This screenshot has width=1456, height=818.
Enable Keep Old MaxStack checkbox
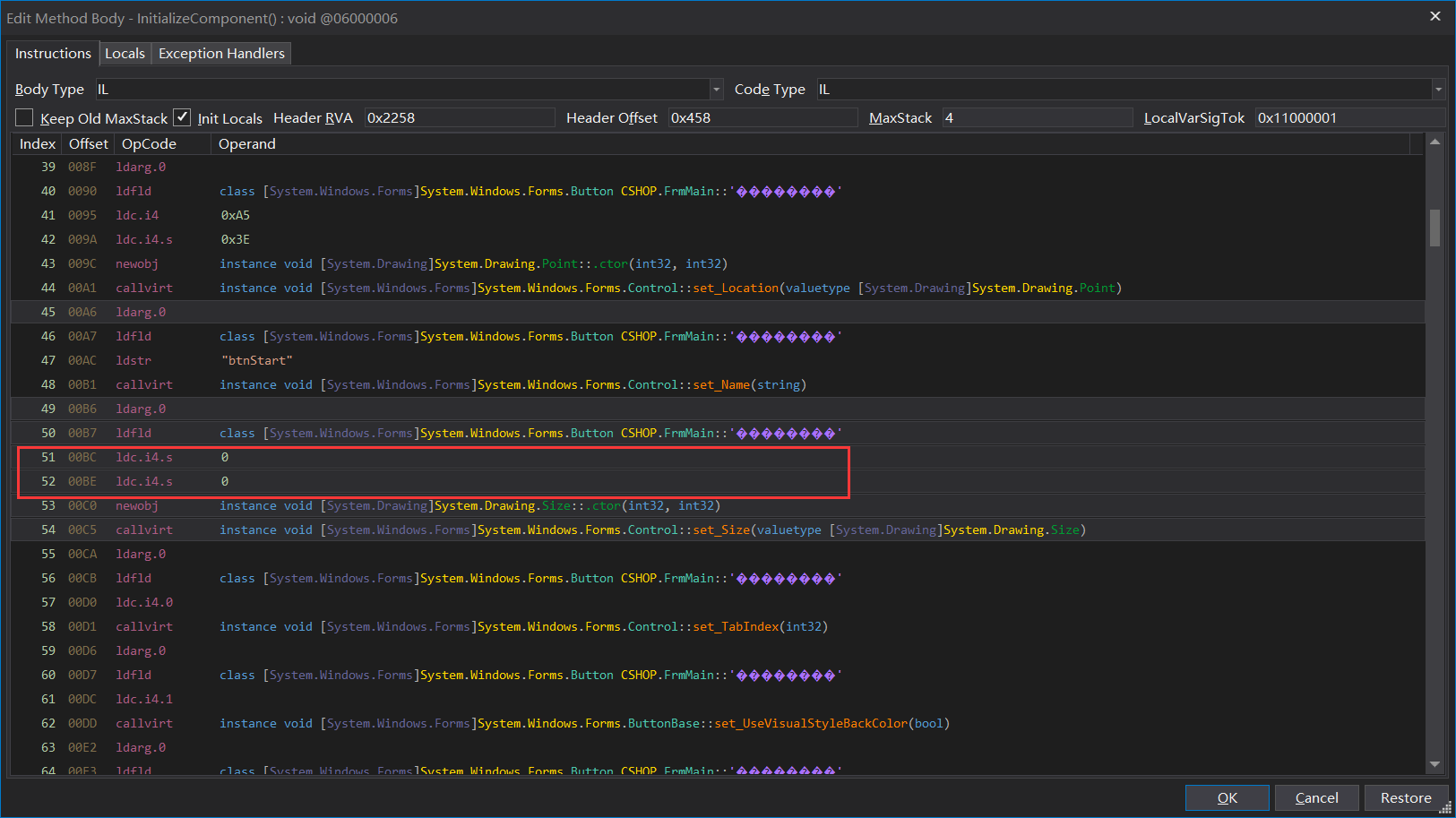pyautogui.click(x=25, y=118)
